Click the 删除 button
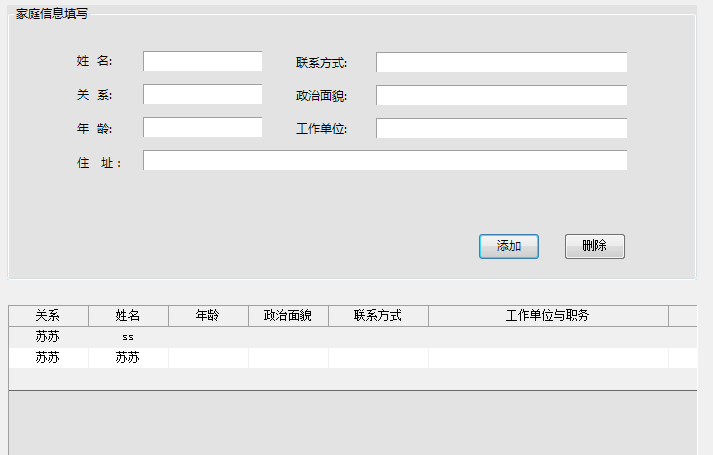The height and width of the screenshot is (455, 713). 595,246
